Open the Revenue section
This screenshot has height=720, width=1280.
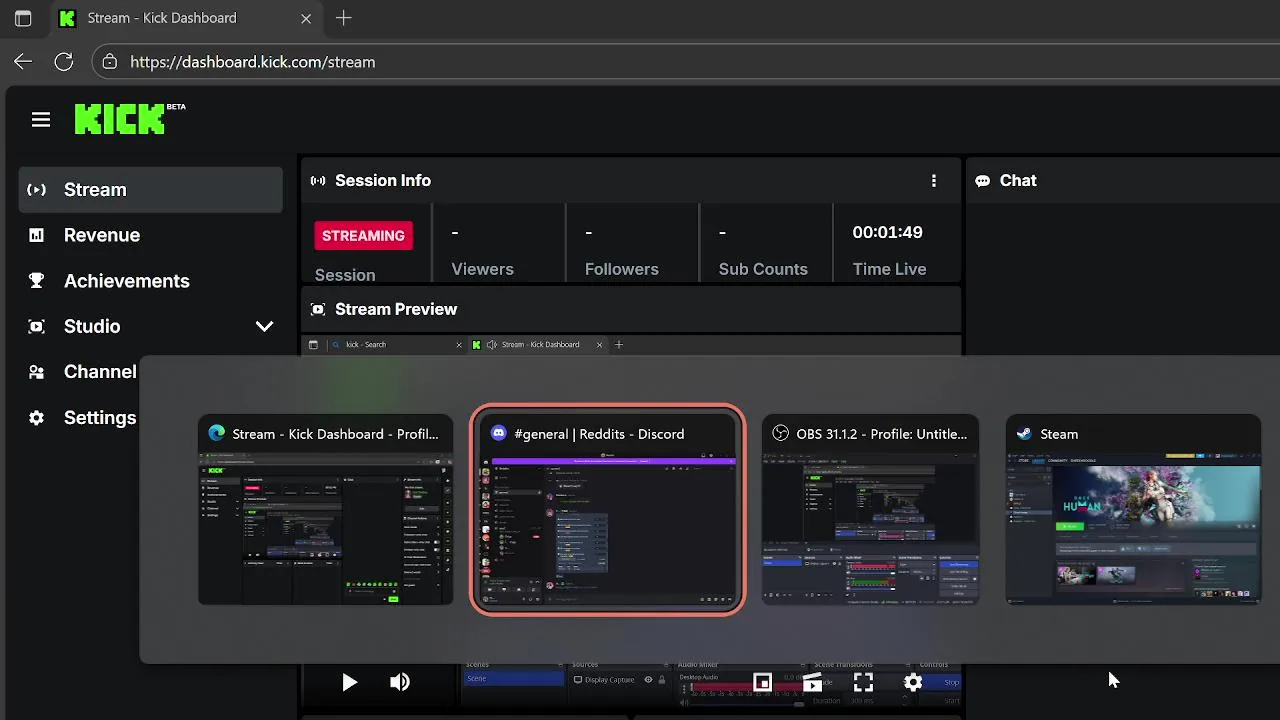click(x=102, y=235)
